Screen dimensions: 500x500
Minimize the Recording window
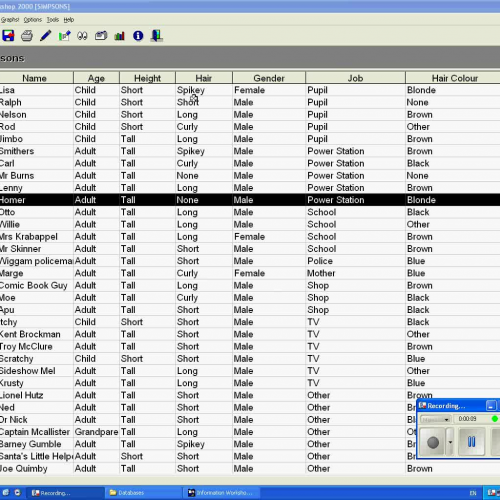click(x=491, y=406)
